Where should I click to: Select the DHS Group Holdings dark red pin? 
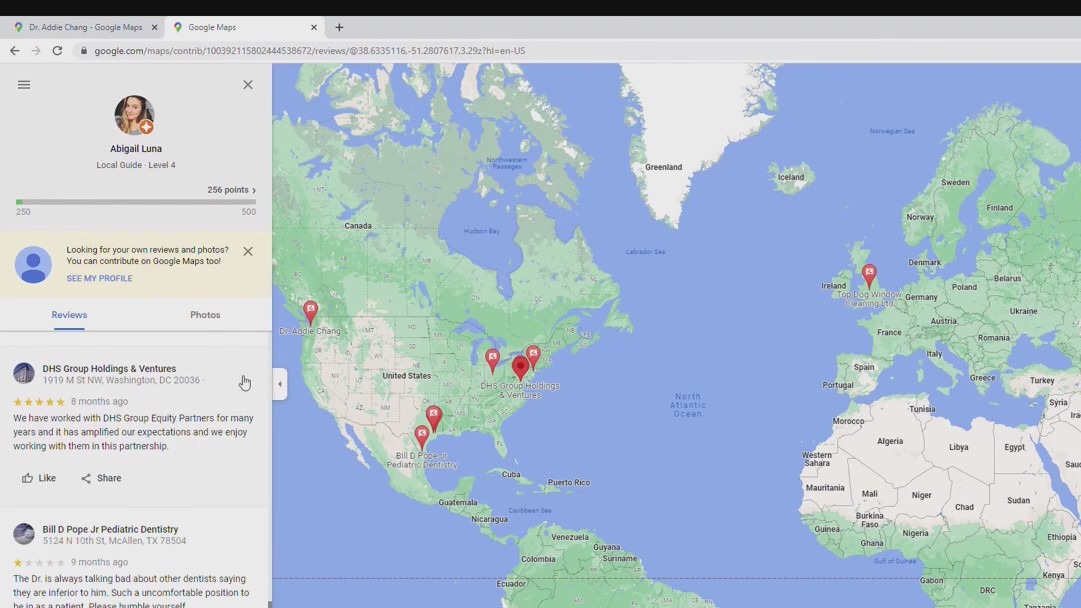[520, 367]
